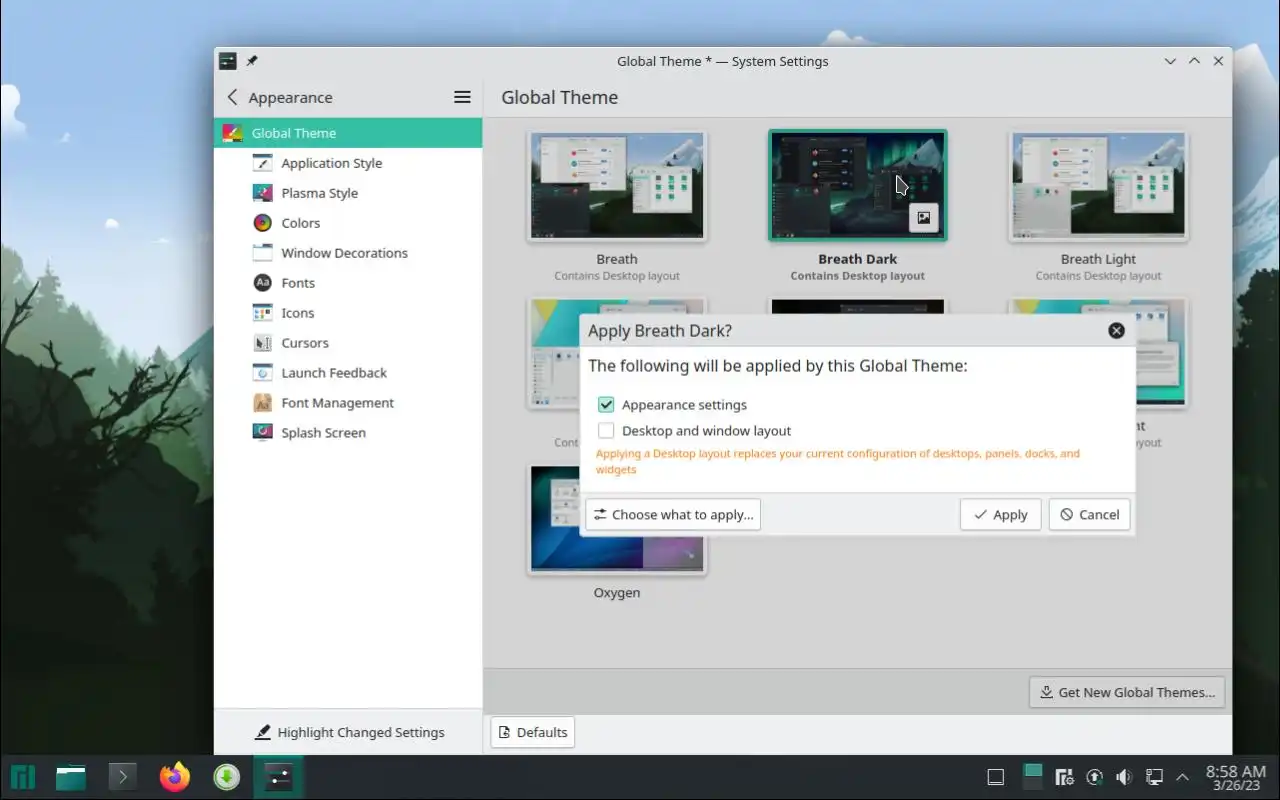Uncheck Appearance settings checkbox
1280x800 pixels.
[606, 405]
